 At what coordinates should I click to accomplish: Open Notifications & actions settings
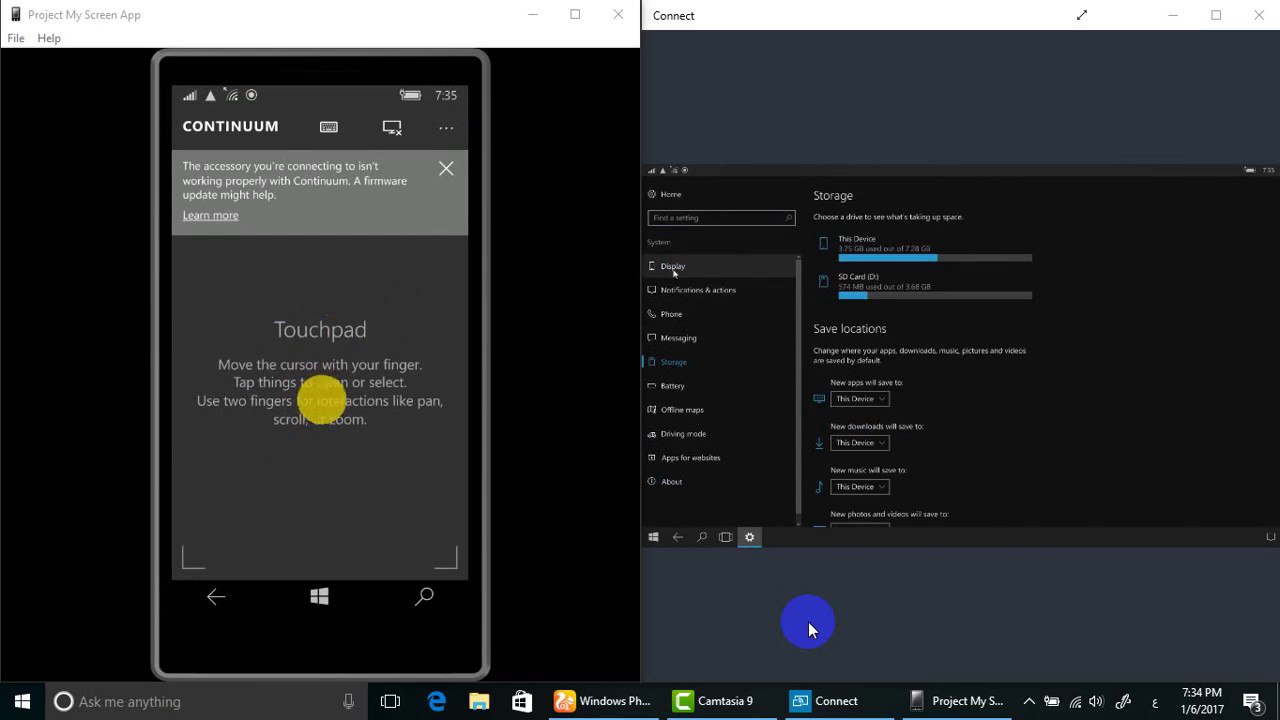720,290
